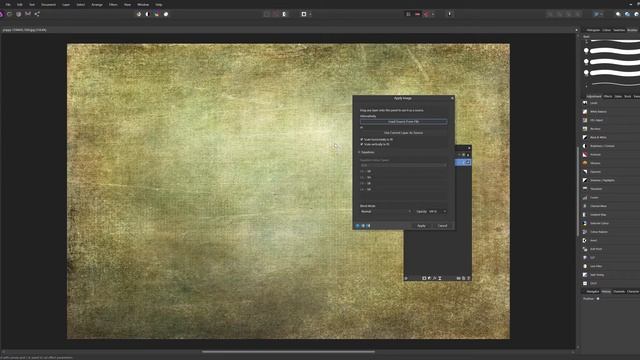Select the Split Toning adjustment
The width and height of the screenshot is (640, 360).
coord(597,275)
